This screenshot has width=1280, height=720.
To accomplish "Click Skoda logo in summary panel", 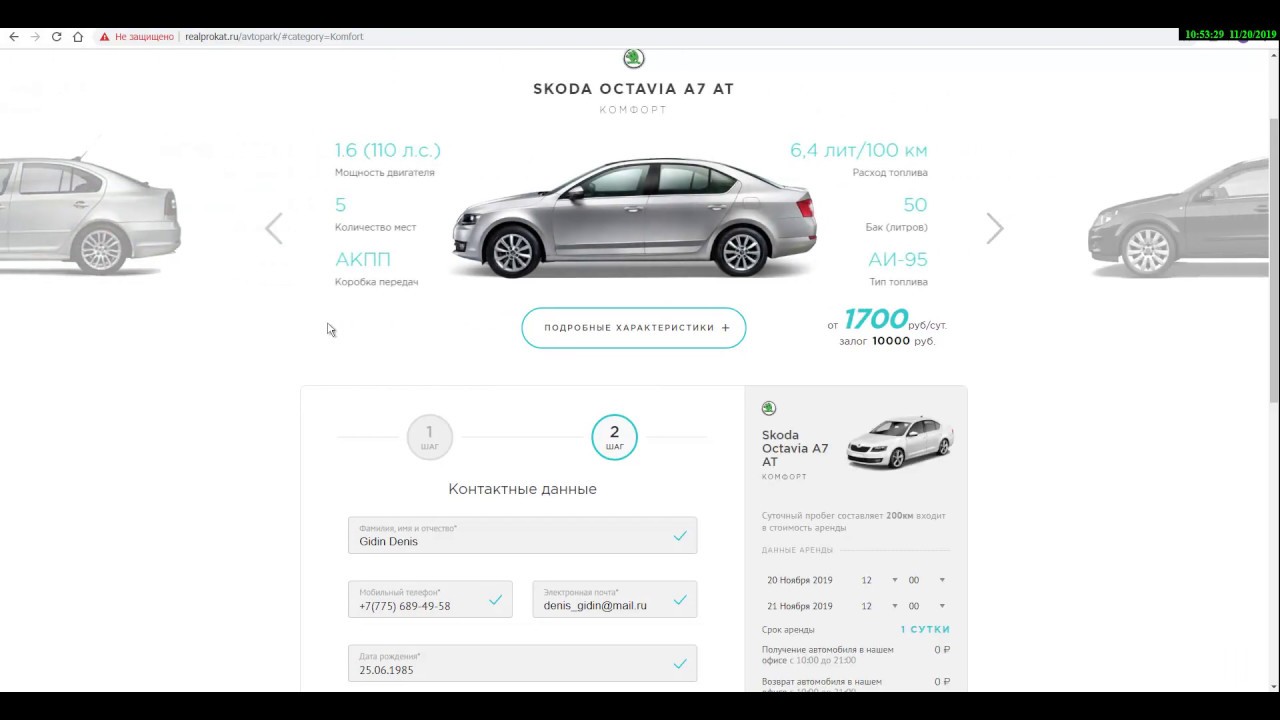I will (x=769, y=408).
